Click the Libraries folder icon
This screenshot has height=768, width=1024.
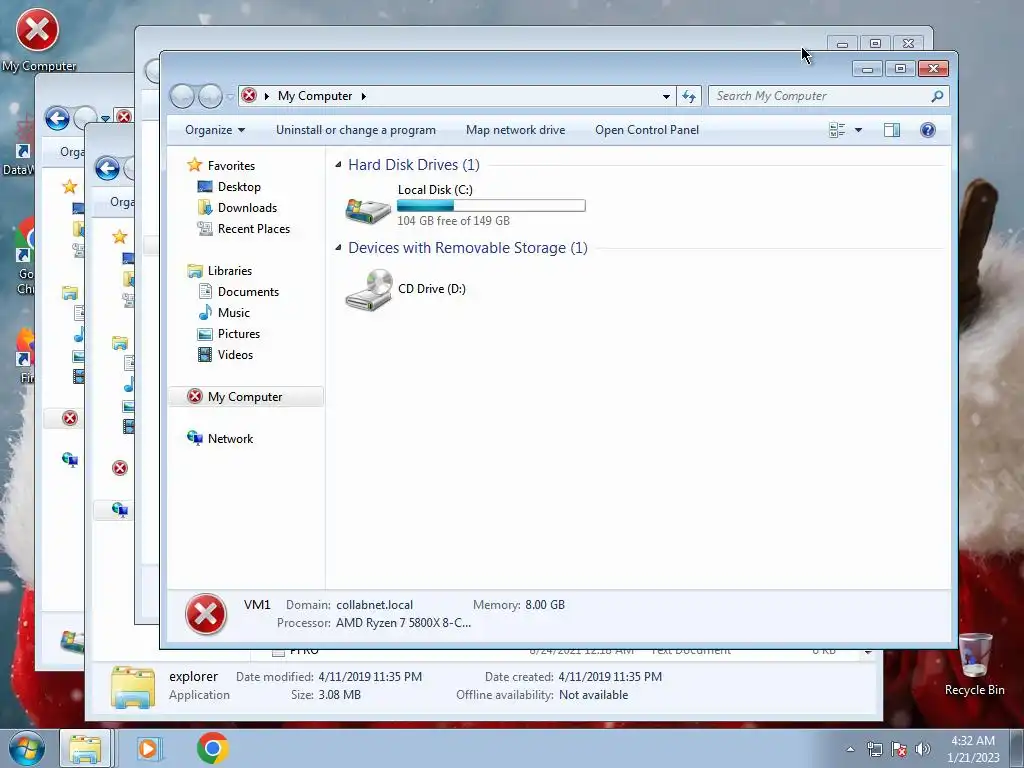tap(194, 270)
